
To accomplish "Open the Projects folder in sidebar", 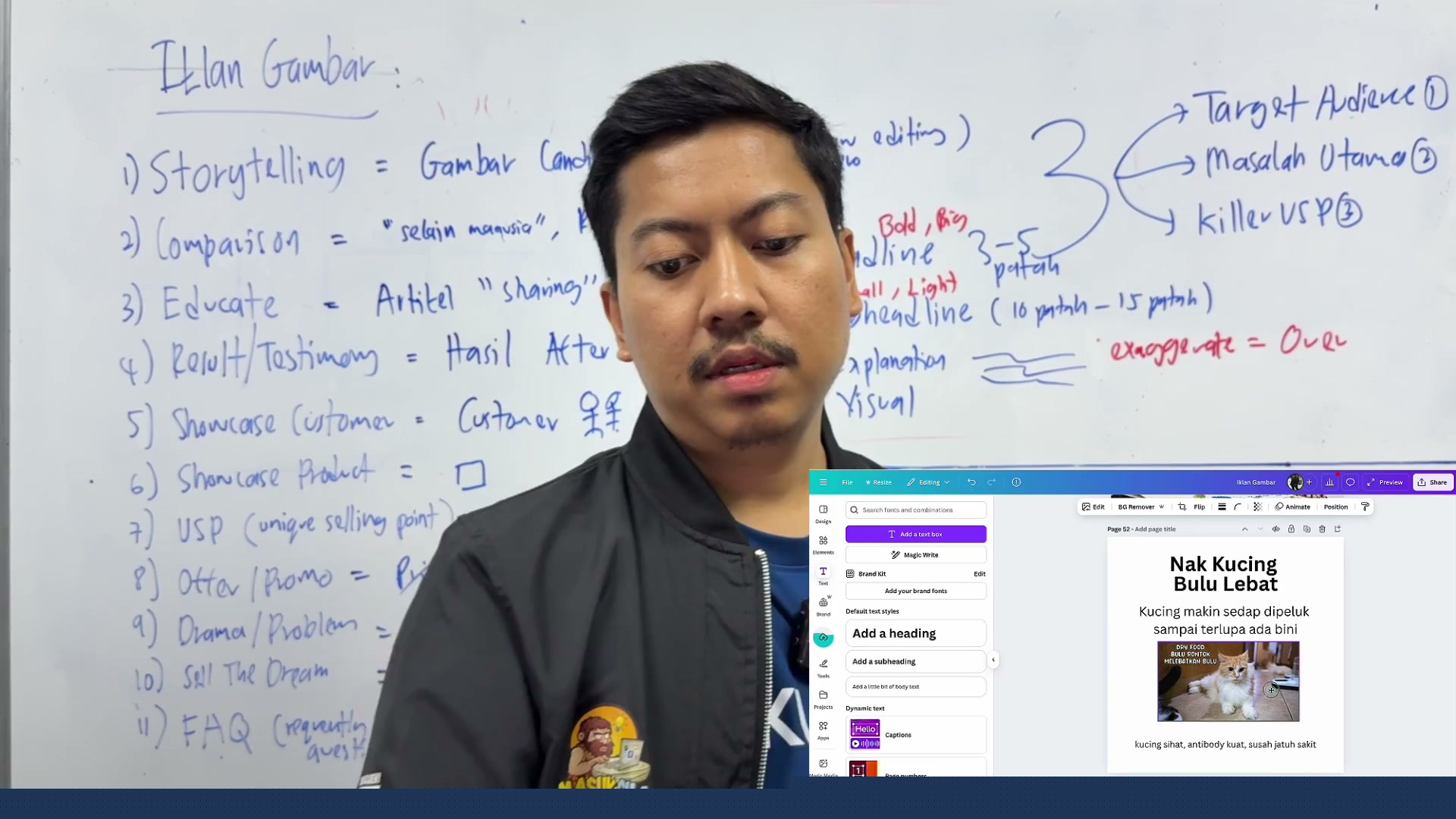I will pyautogui.click(x=824, y=699).
